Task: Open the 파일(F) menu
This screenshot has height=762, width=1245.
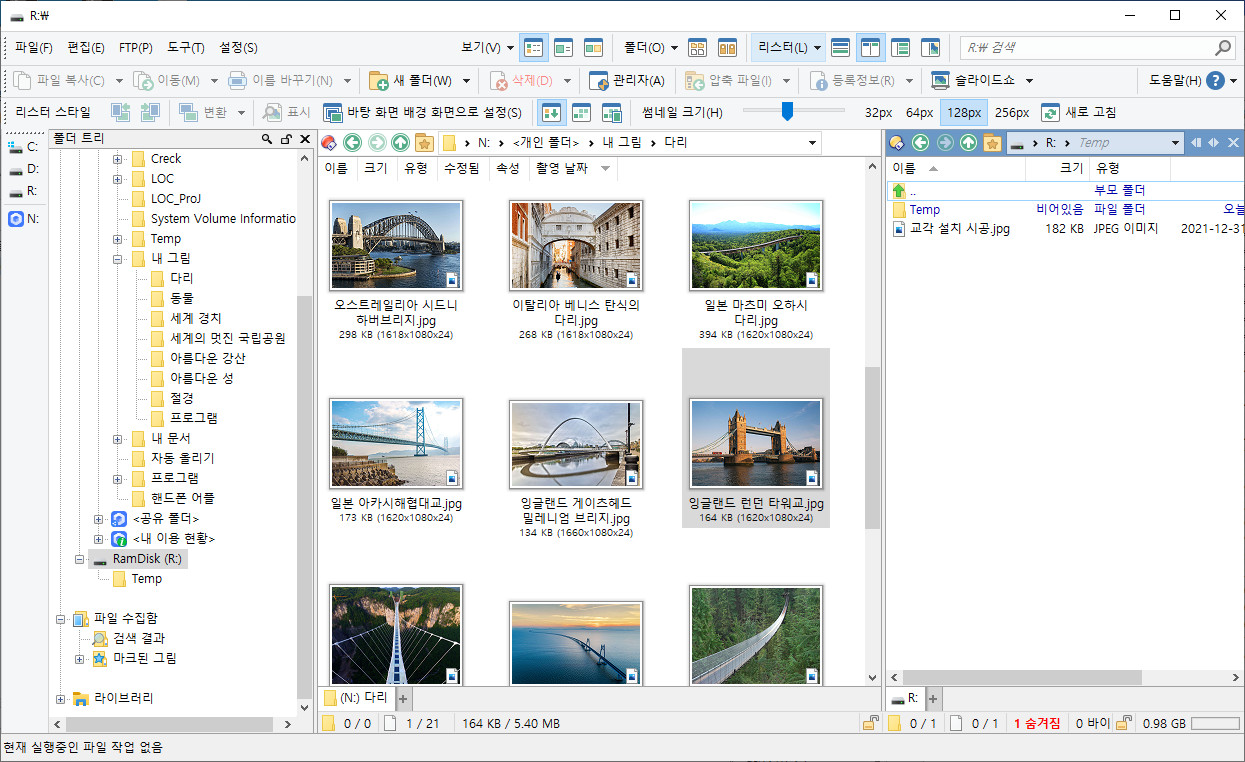Action: click(x=34, y=47)
